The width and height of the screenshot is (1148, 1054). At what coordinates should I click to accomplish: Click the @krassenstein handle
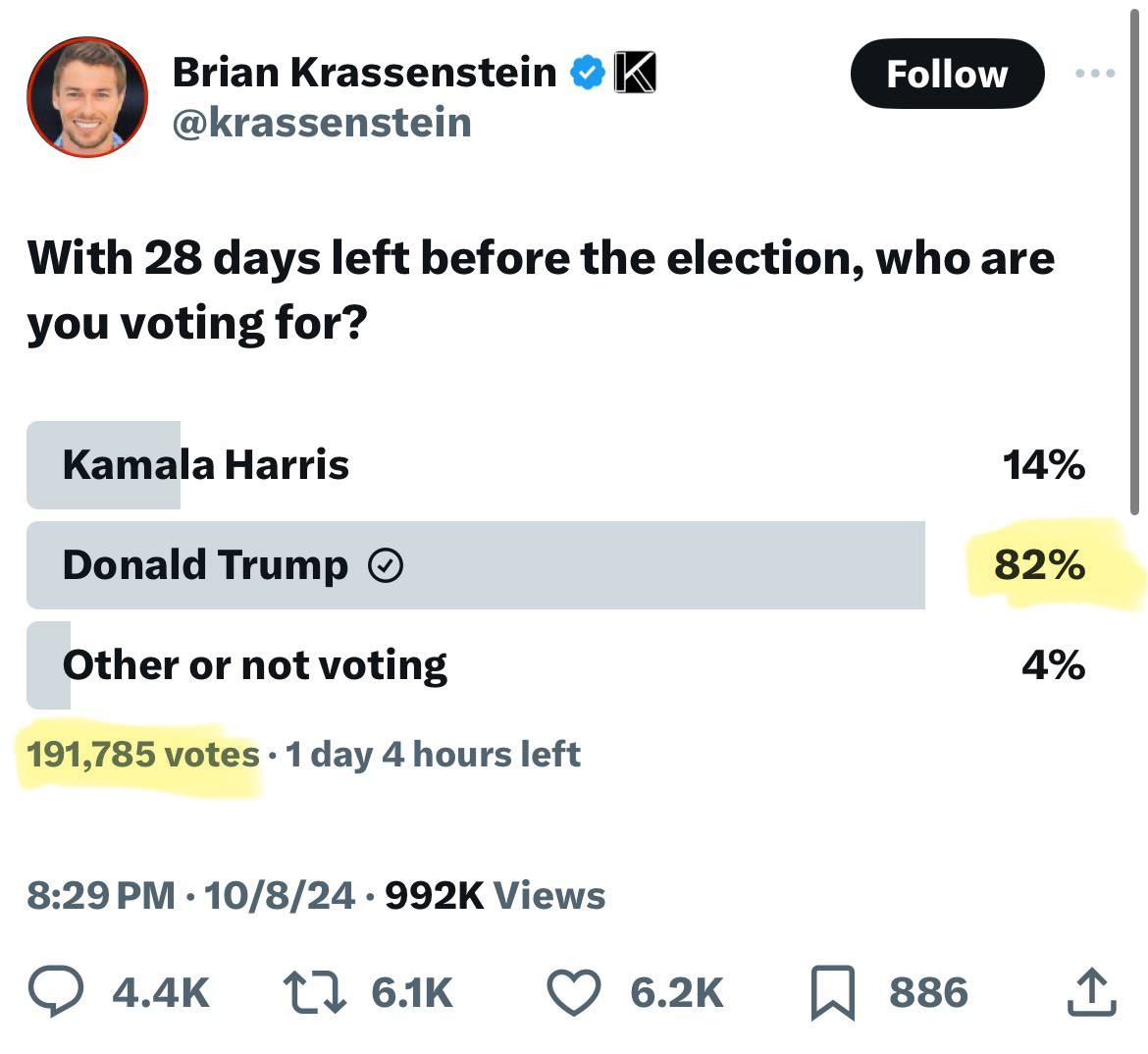pyautogui.click(x=322, y=123)
